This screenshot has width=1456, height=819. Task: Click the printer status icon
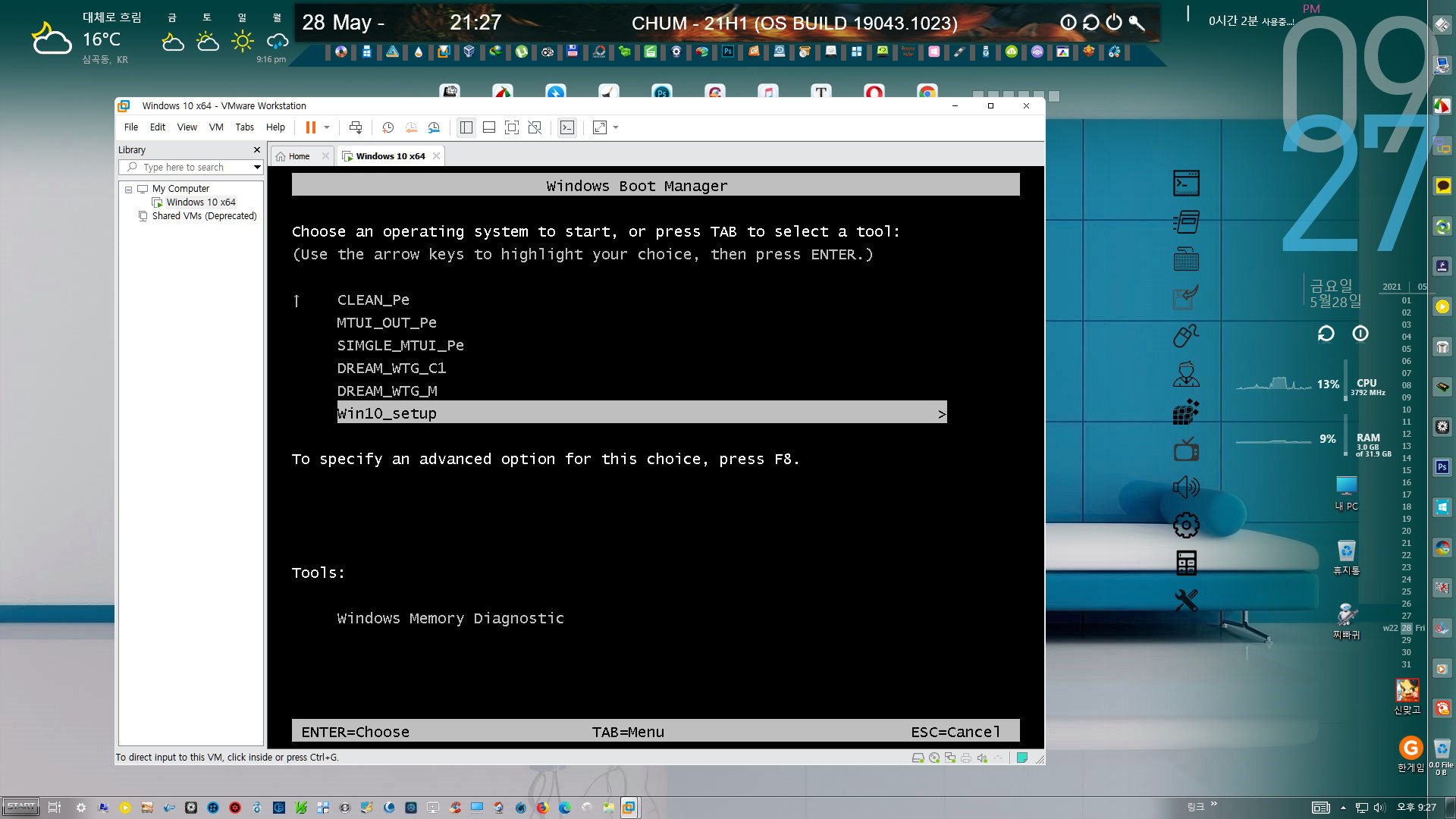pos(966,758)
